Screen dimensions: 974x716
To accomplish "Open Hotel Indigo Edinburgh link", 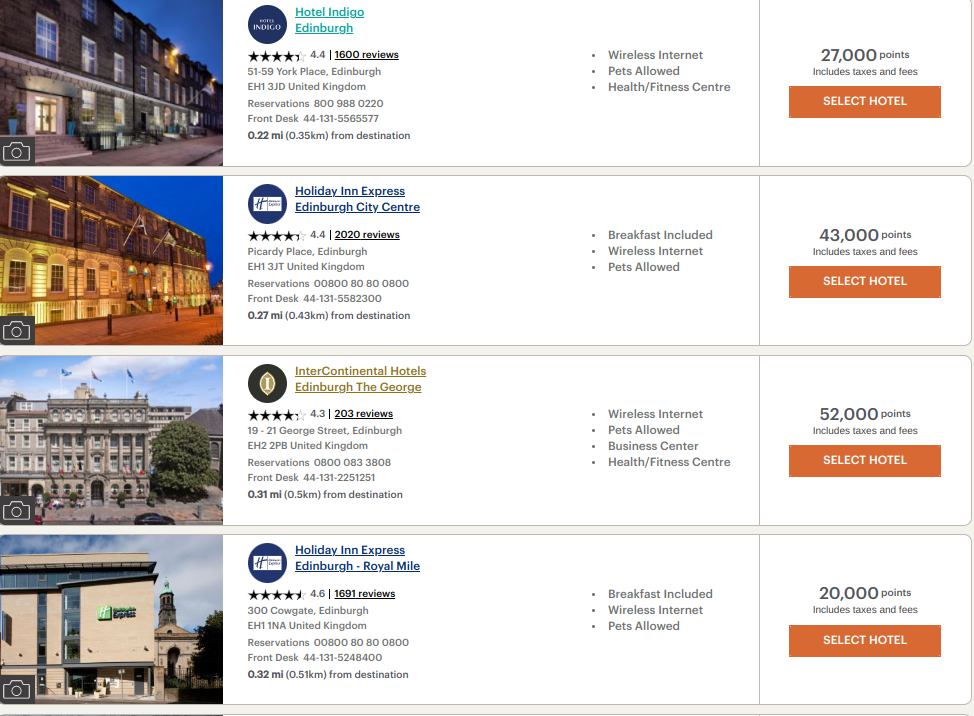I will [329, 20].
